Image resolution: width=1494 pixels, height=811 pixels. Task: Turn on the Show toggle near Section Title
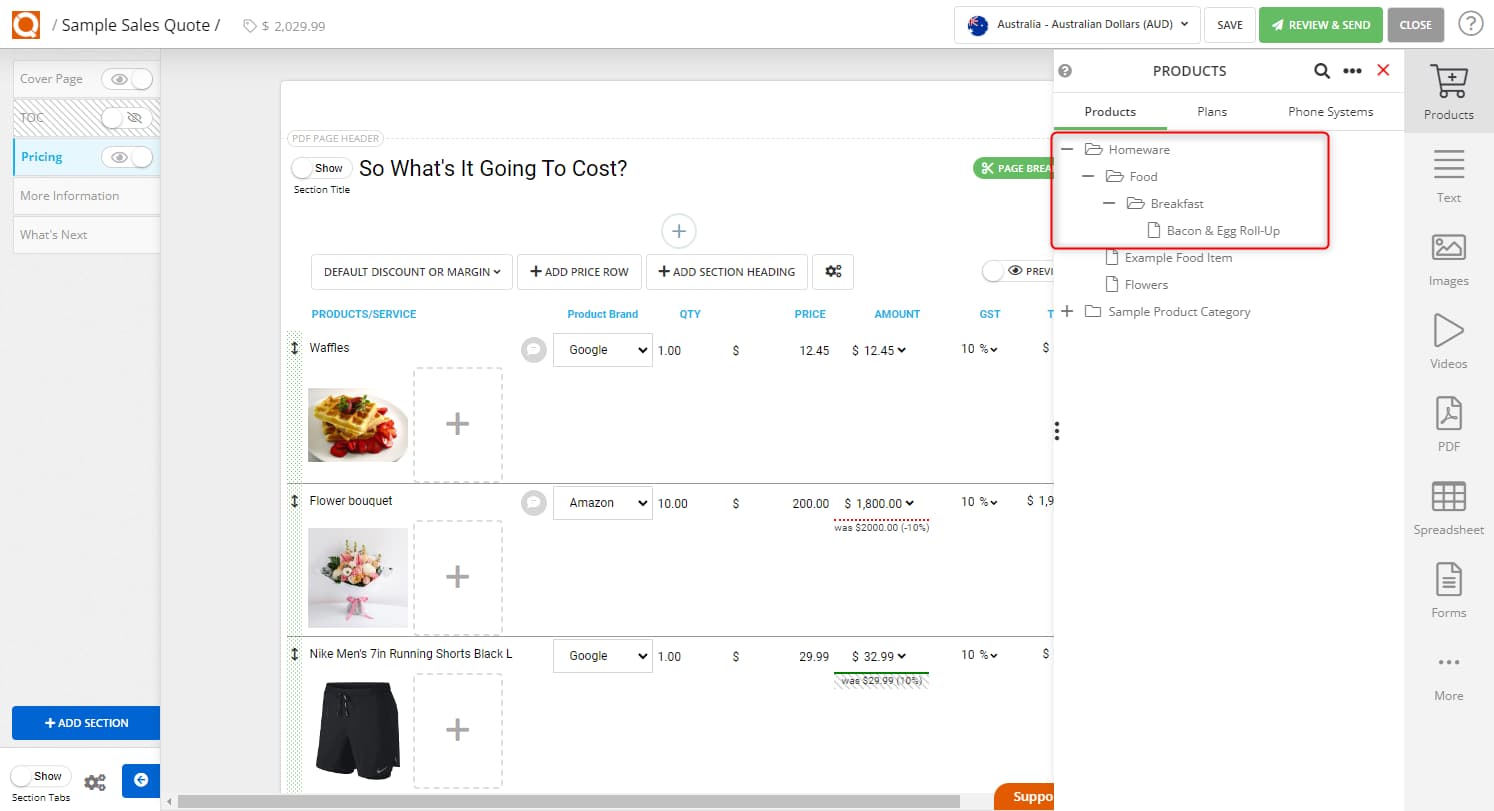pos(320,167)
